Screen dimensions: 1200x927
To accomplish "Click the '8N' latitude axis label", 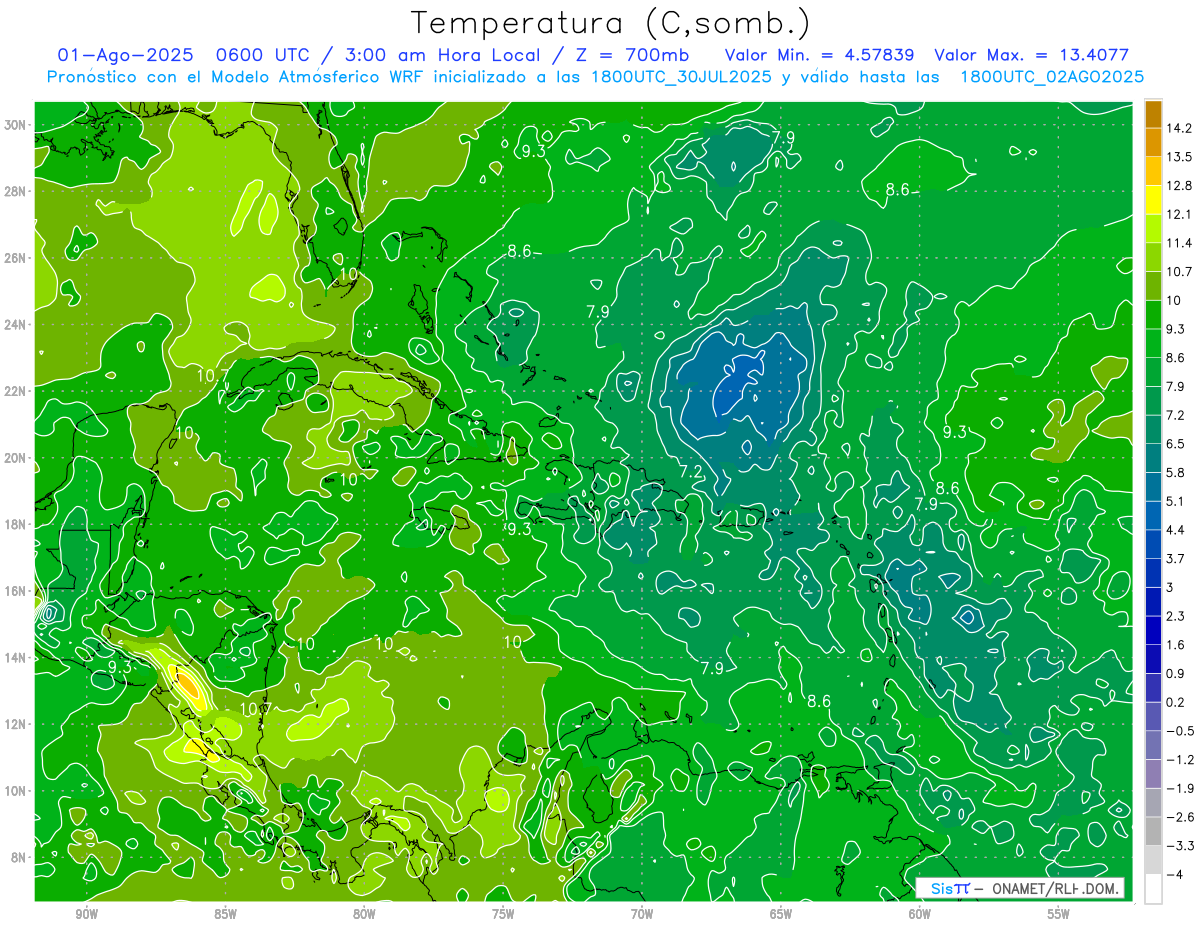I will (x=20, y=857).
